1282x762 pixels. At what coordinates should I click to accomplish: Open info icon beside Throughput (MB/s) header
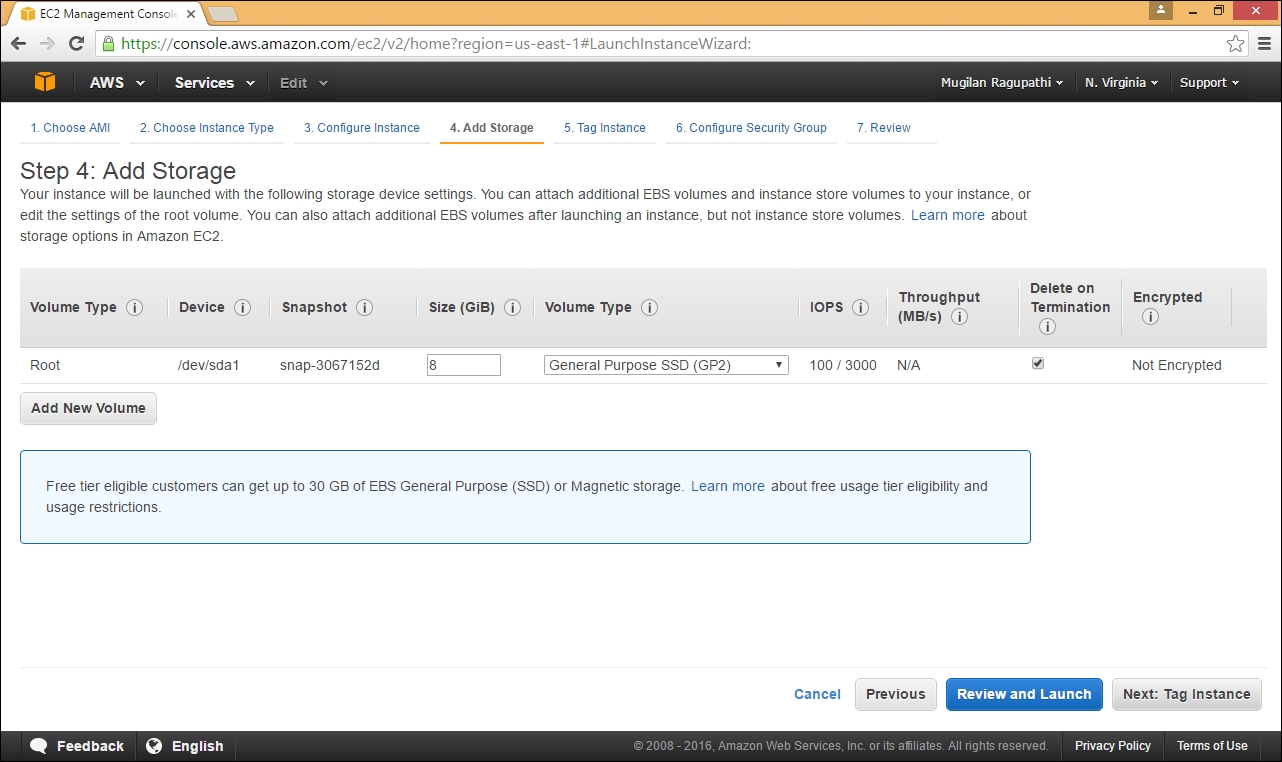coord(959,317)
